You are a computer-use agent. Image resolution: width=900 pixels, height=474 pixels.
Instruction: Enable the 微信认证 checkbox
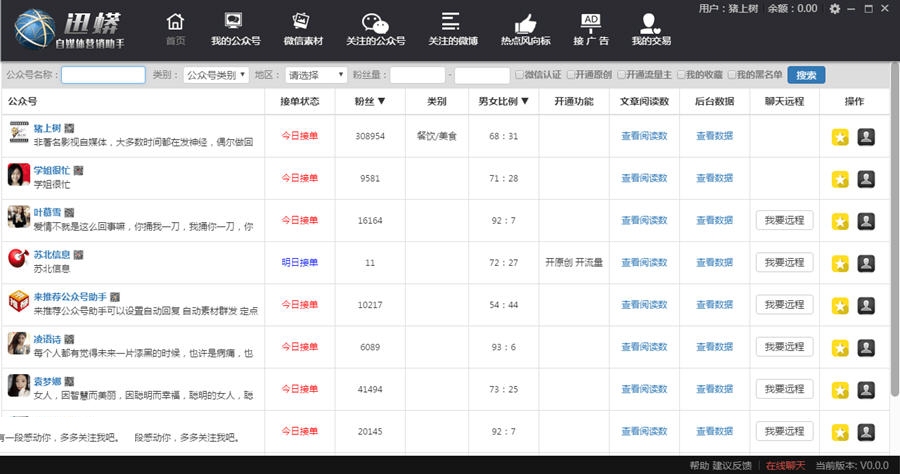(519, 75)
